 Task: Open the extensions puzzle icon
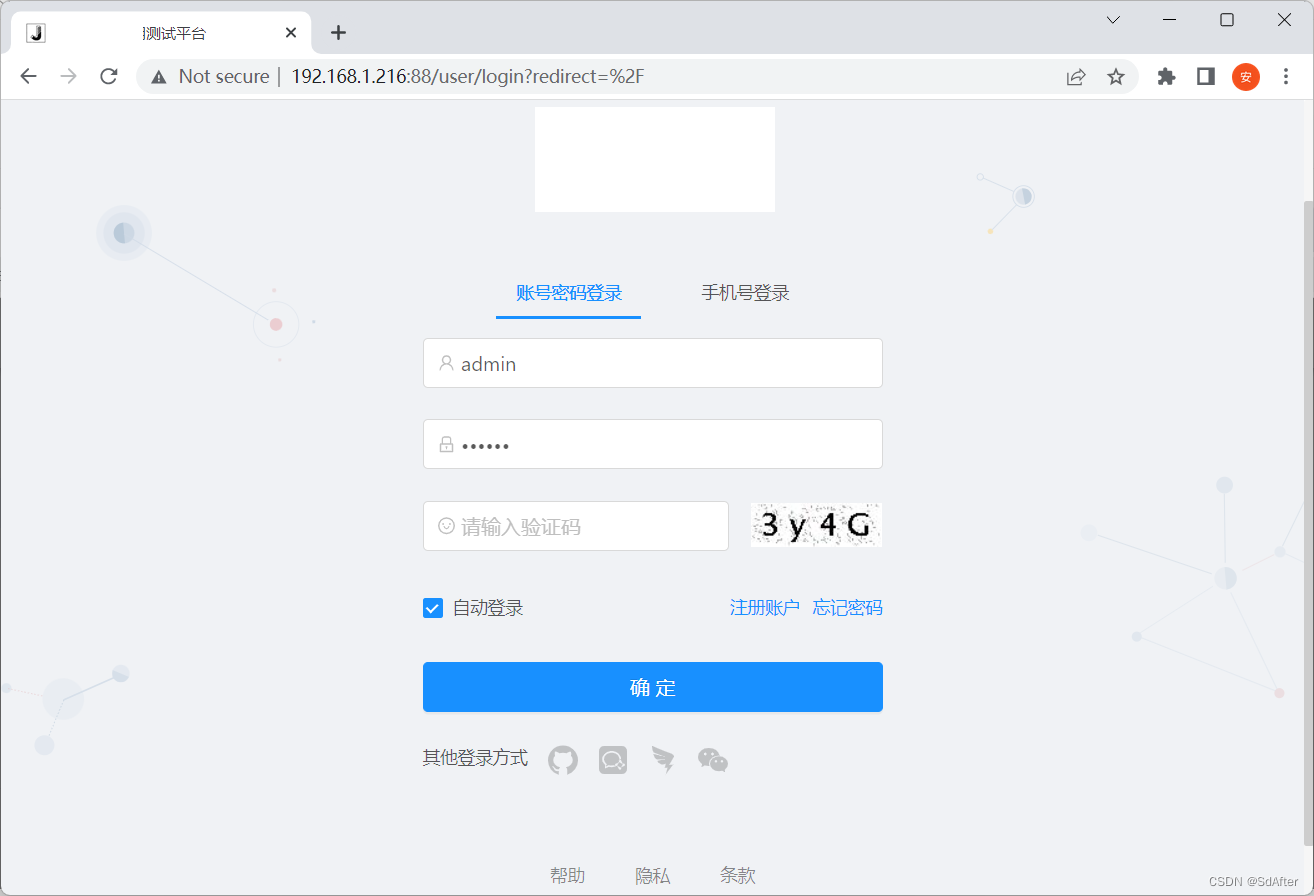(1166, 76)
